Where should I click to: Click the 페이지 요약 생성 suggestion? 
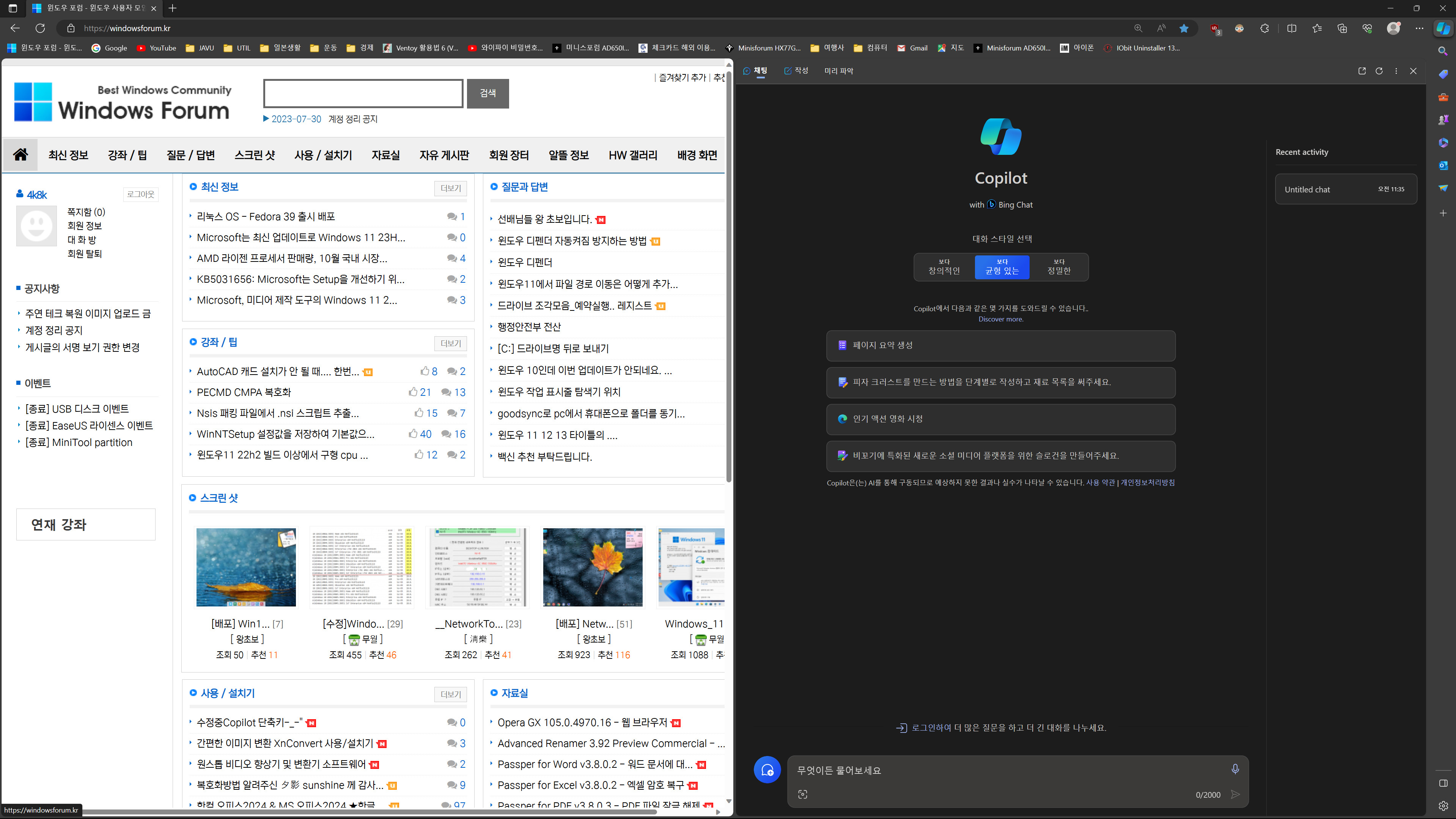pyautogui.click(x=1000, y=346)
